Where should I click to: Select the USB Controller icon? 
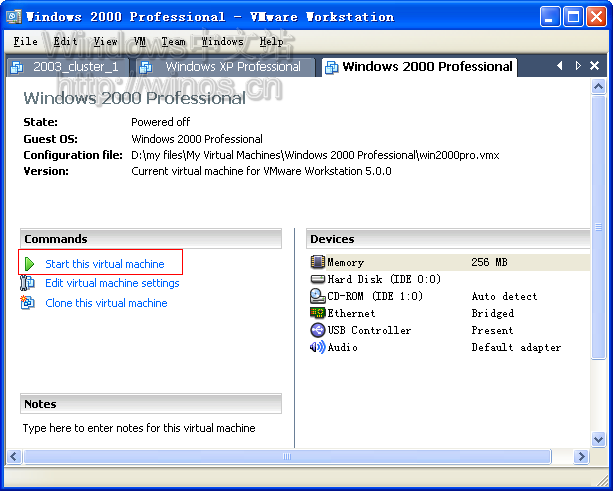tap(317, 330)
